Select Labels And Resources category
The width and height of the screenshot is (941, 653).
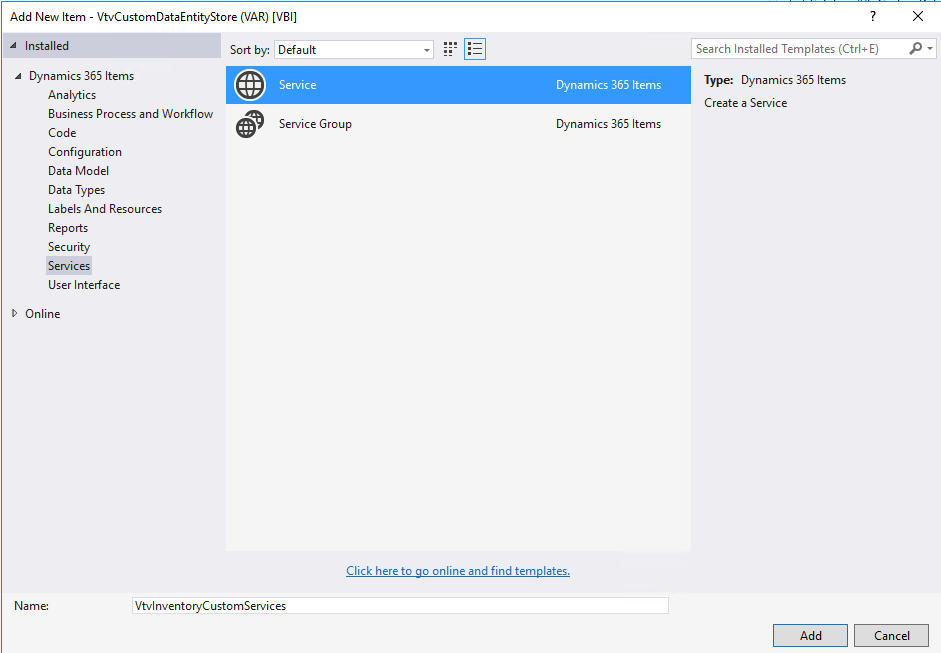point(105,209)
